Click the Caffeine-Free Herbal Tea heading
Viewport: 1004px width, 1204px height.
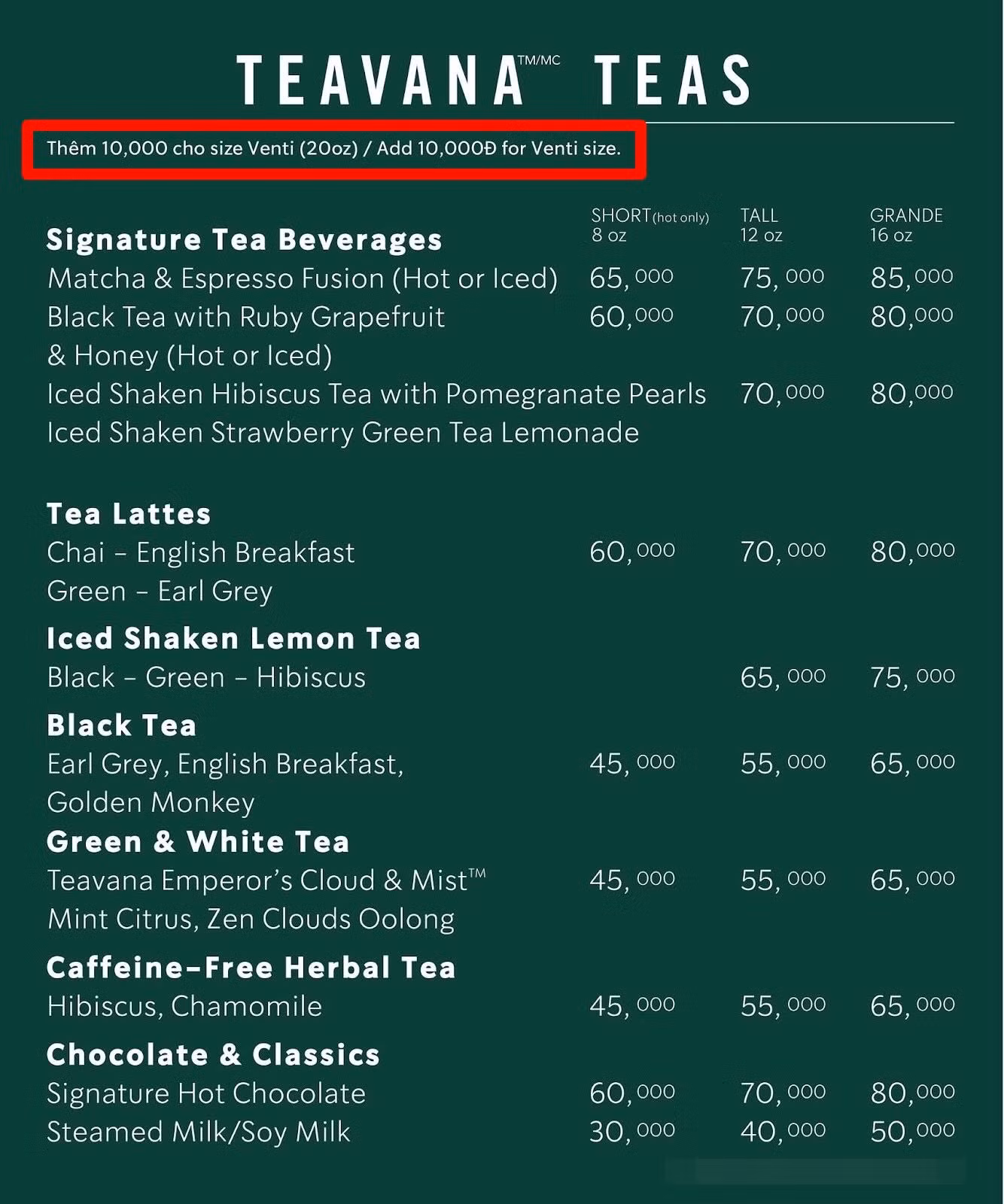tap(251, 968)
